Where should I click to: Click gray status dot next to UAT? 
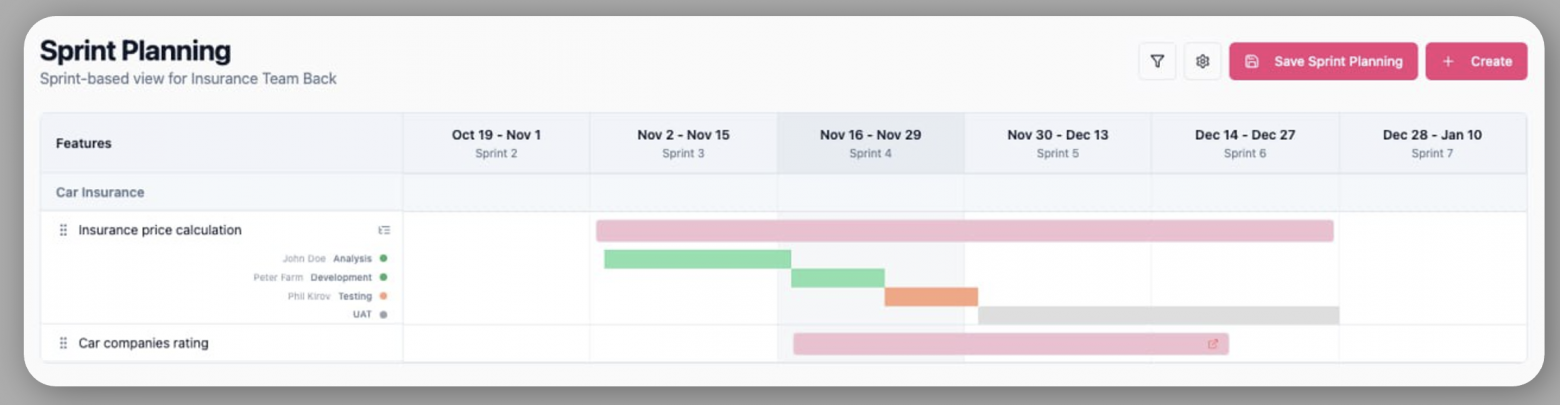point(383,315)
